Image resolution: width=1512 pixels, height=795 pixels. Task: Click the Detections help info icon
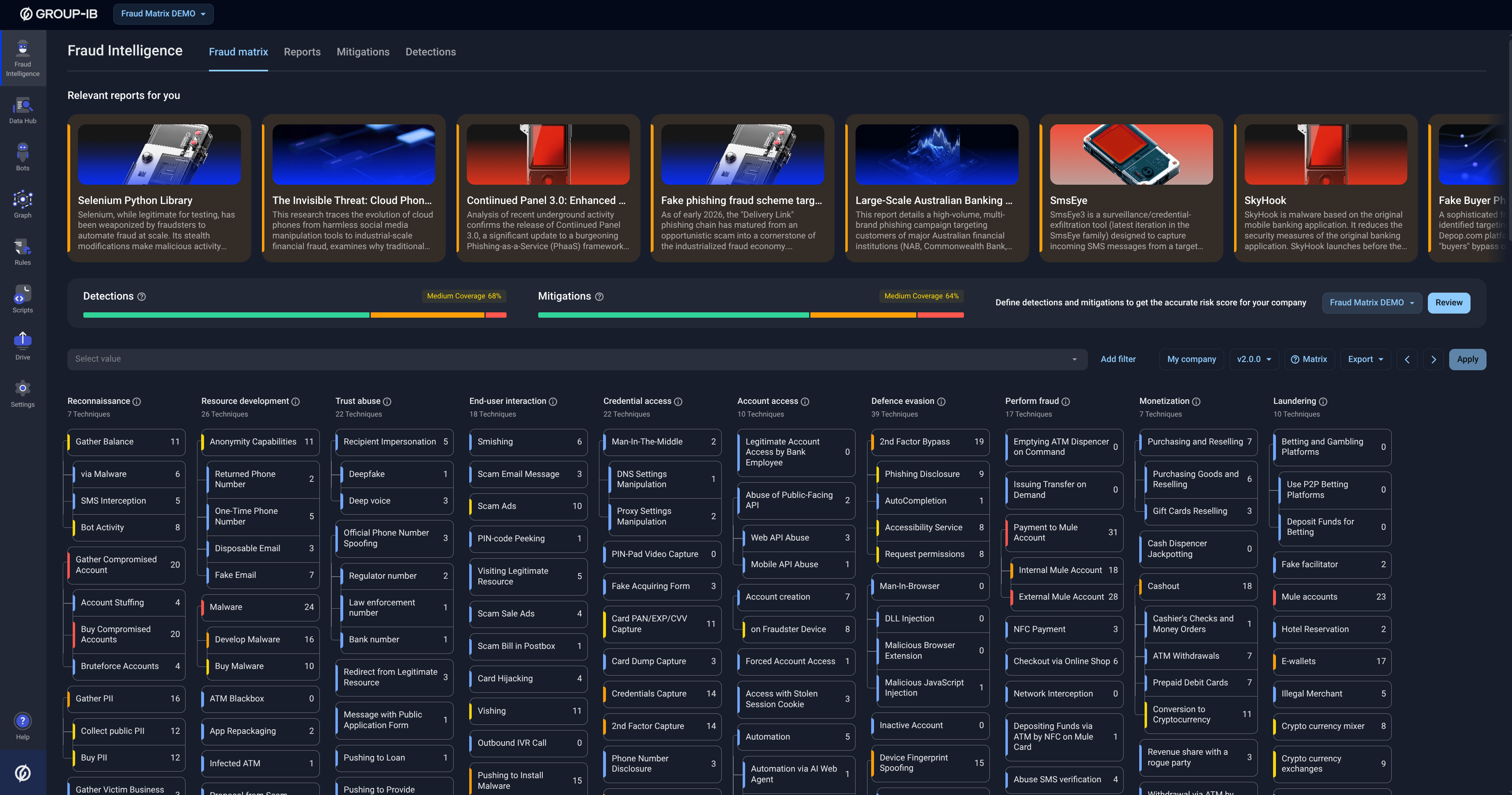coord(142,297)
